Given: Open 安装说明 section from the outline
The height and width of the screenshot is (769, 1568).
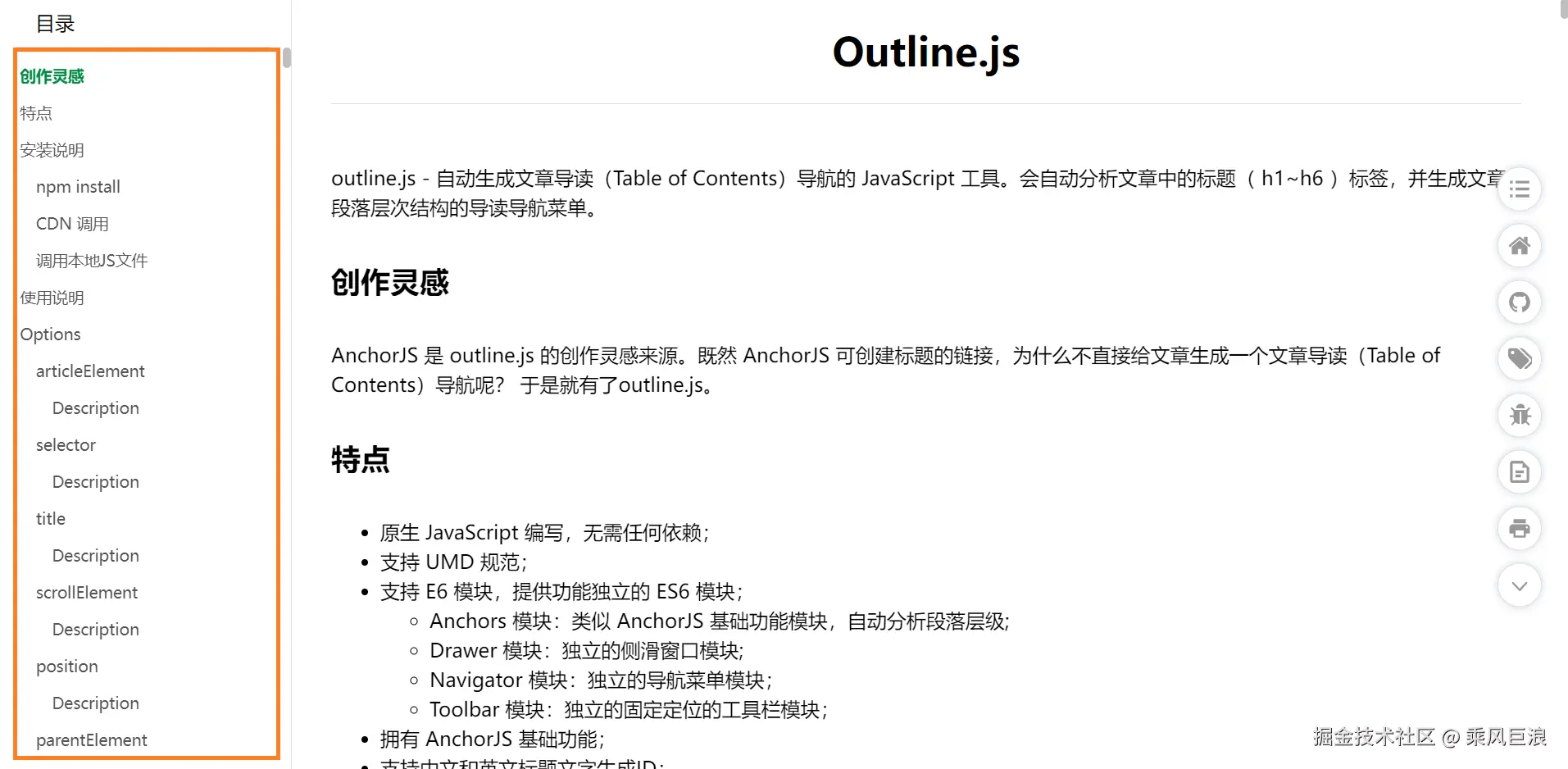Looking at the screenshot, I should (x=52, y=150).
